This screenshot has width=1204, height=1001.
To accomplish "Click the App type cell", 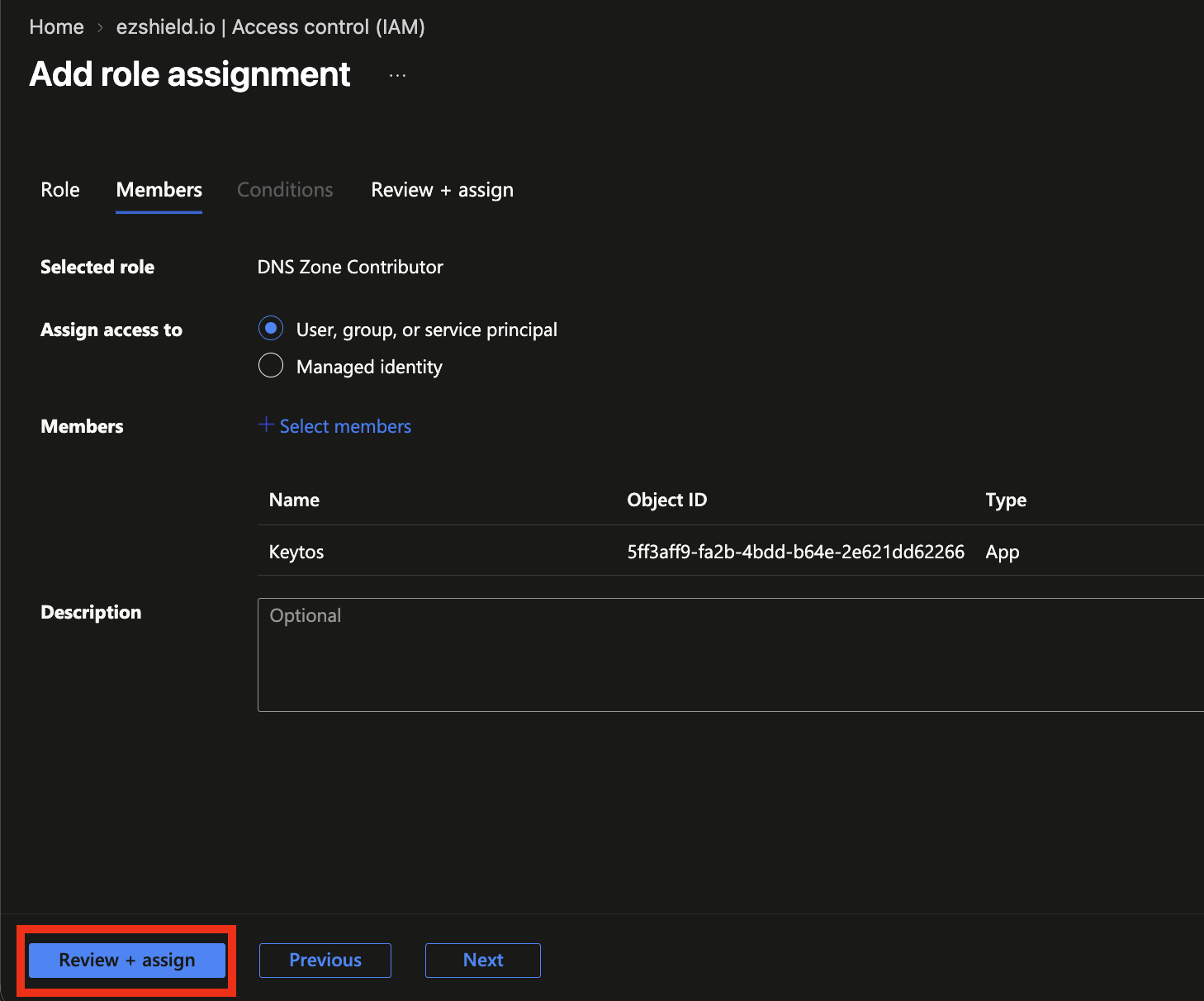I will [x=1003, y=552].
